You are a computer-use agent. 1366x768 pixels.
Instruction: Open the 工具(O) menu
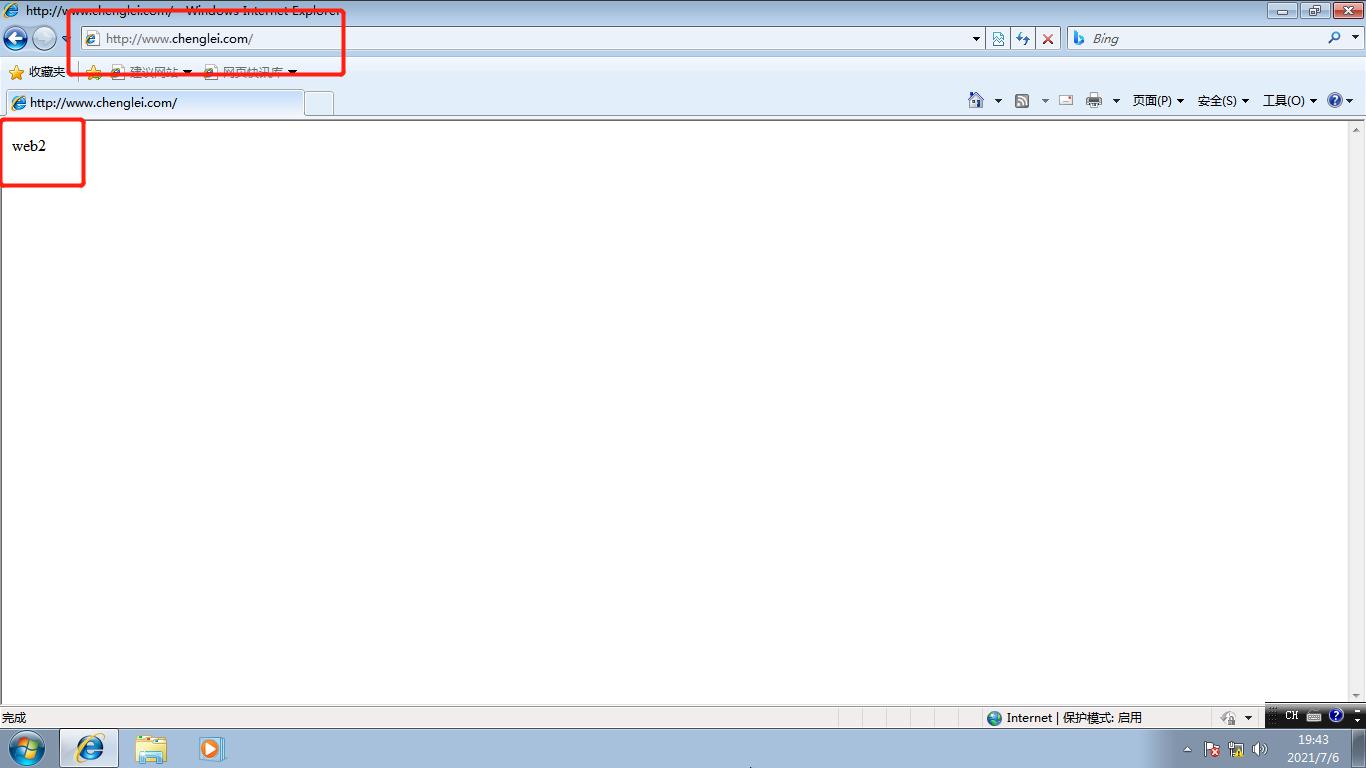(1289, 101)
